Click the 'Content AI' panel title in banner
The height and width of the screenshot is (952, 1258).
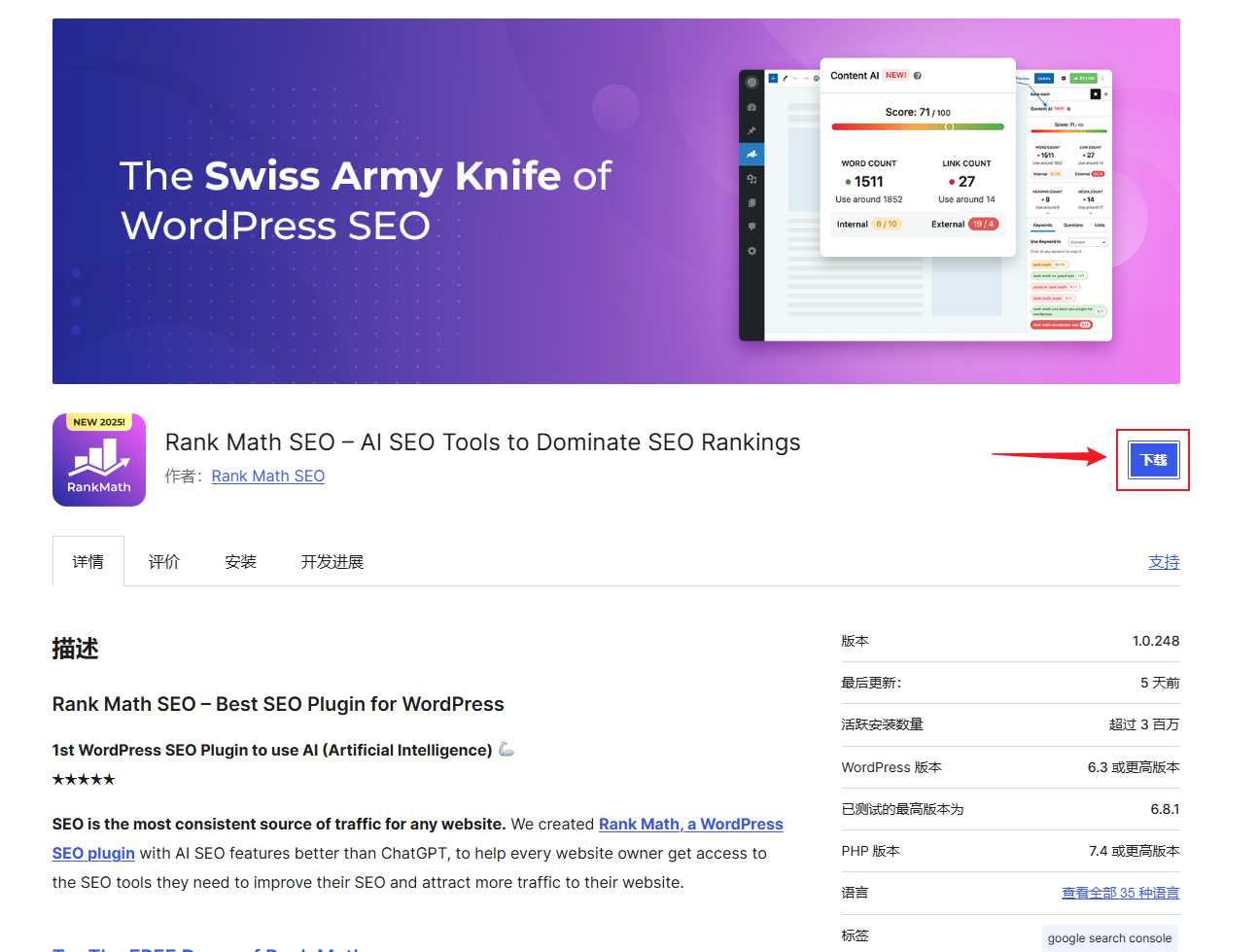[x=855, y=76]
